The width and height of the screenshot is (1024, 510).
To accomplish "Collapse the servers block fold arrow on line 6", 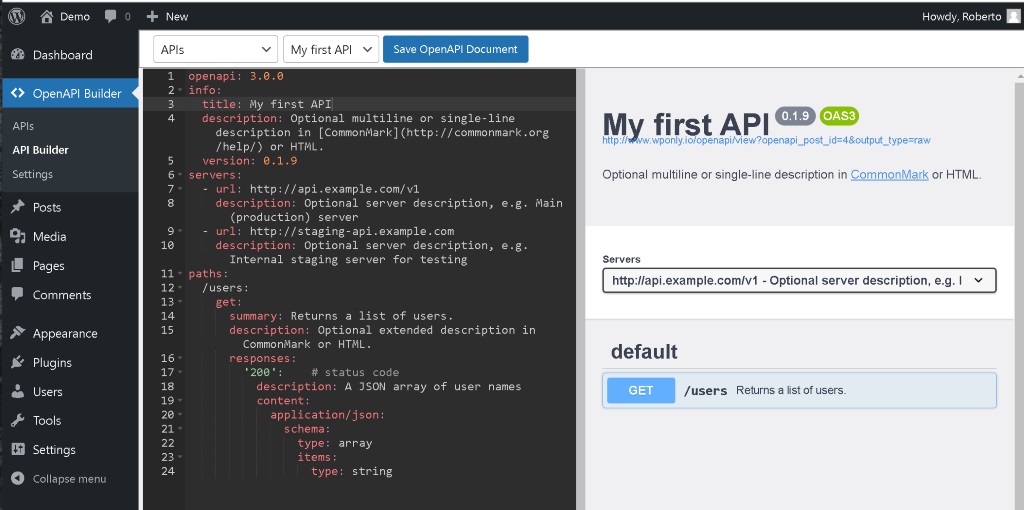I will point(180,175).
